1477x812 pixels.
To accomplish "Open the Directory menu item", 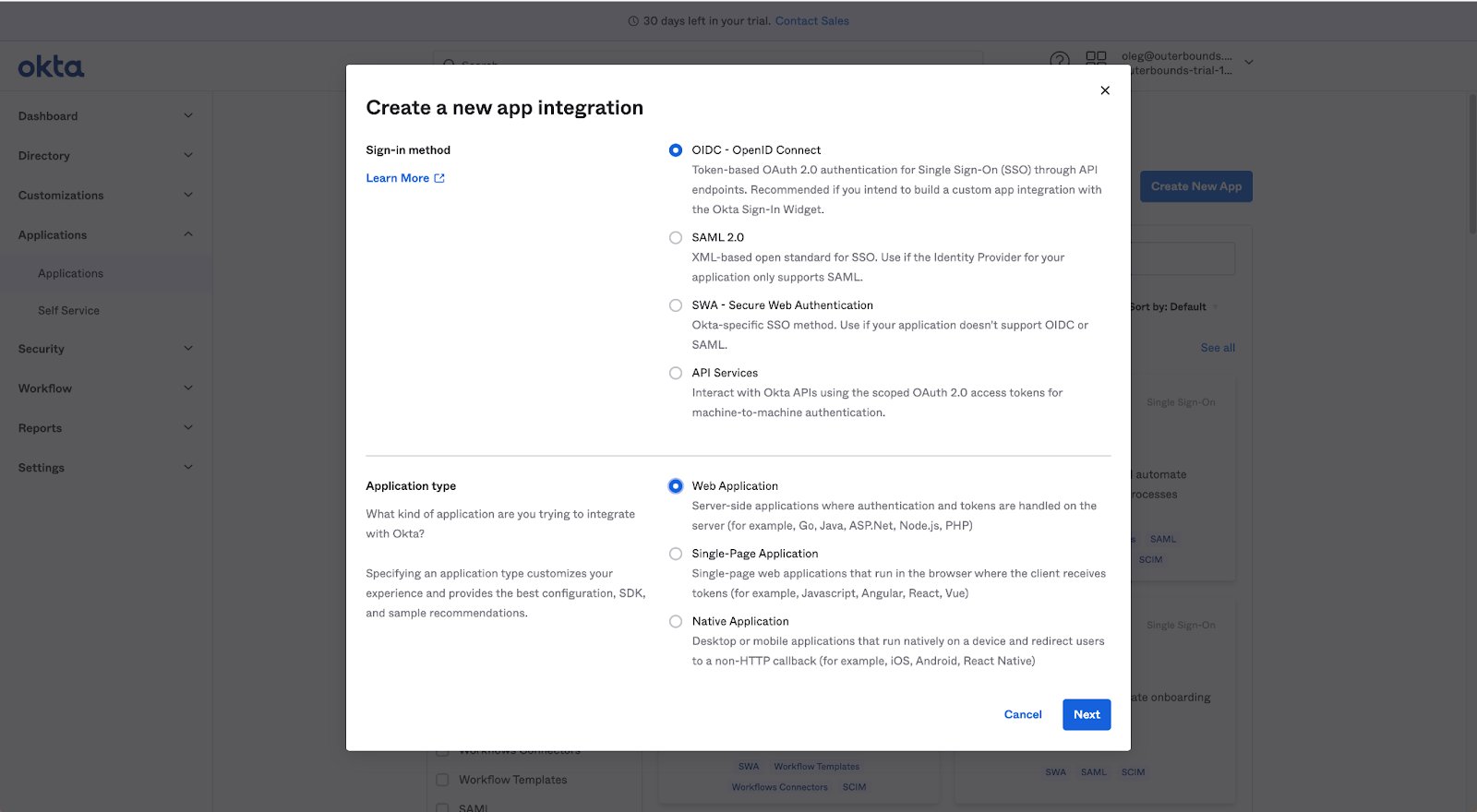I will (x=43, y=156).
